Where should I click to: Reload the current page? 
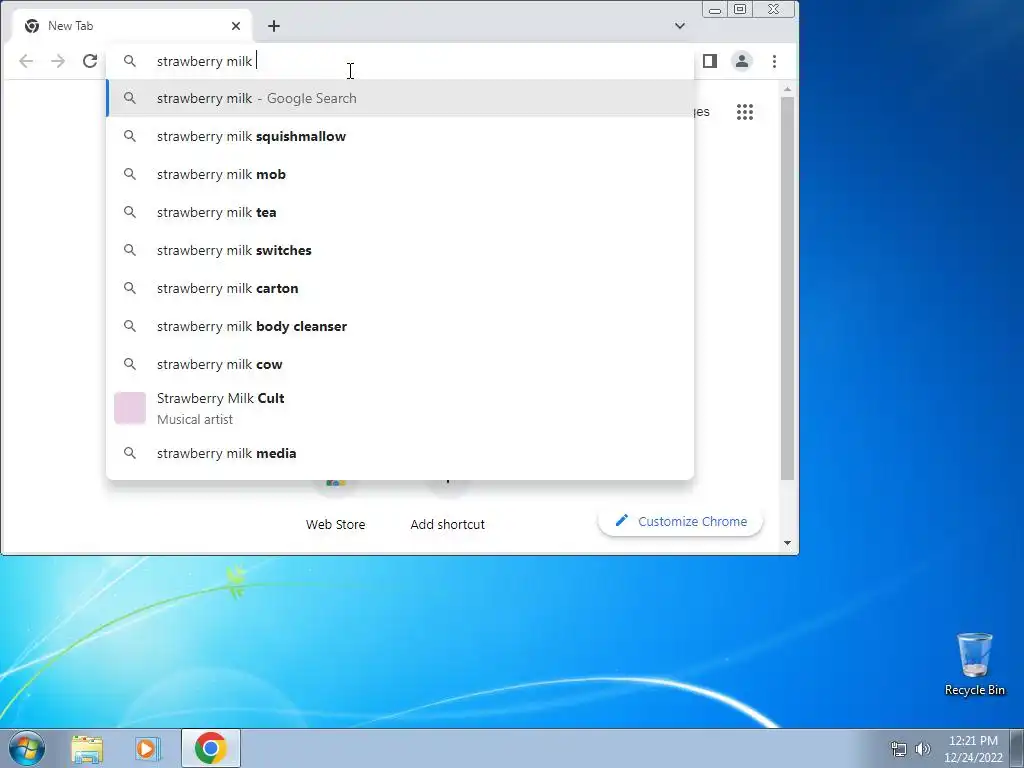pos(90,61)
